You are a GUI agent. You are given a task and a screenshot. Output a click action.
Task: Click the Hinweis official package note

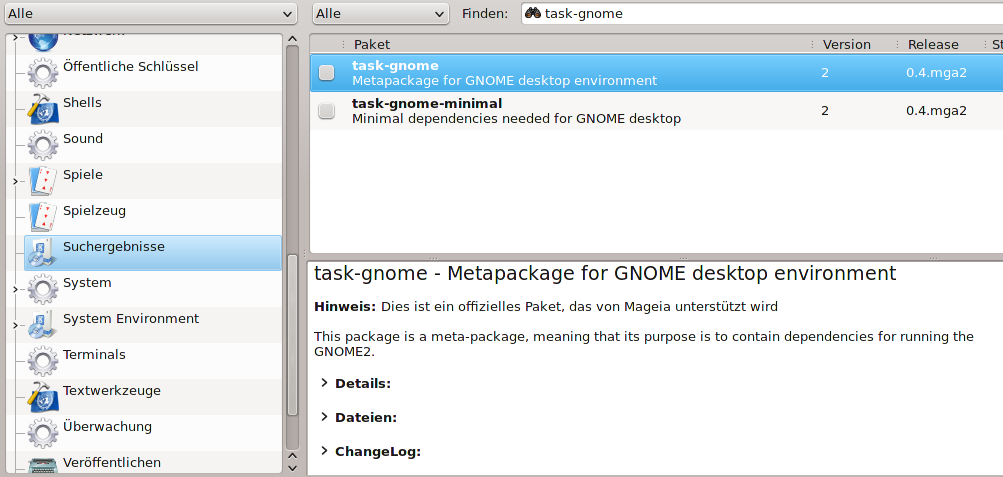(546, 307)
